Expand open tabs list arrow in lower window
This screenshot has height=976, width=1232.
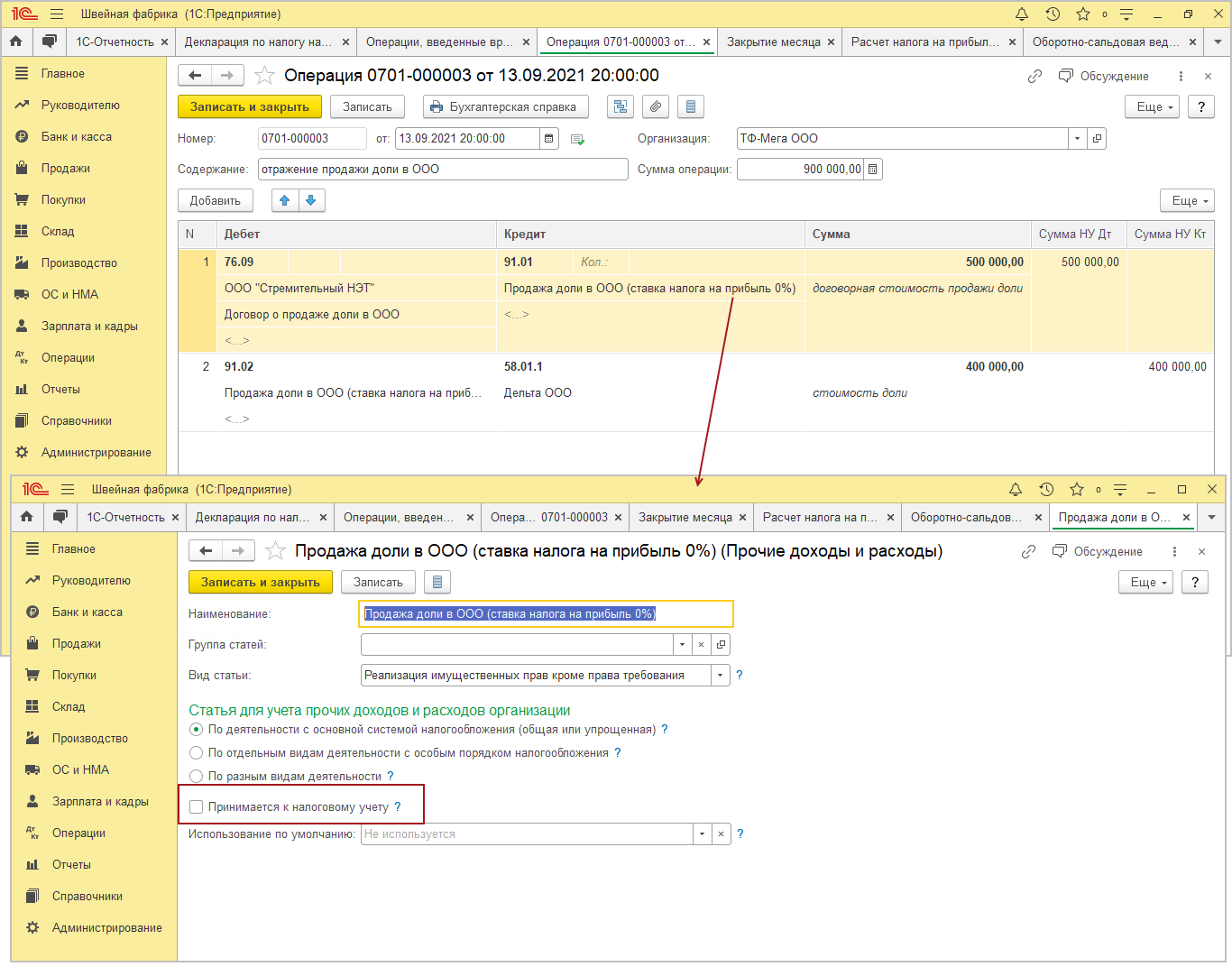click(1211, 517)
